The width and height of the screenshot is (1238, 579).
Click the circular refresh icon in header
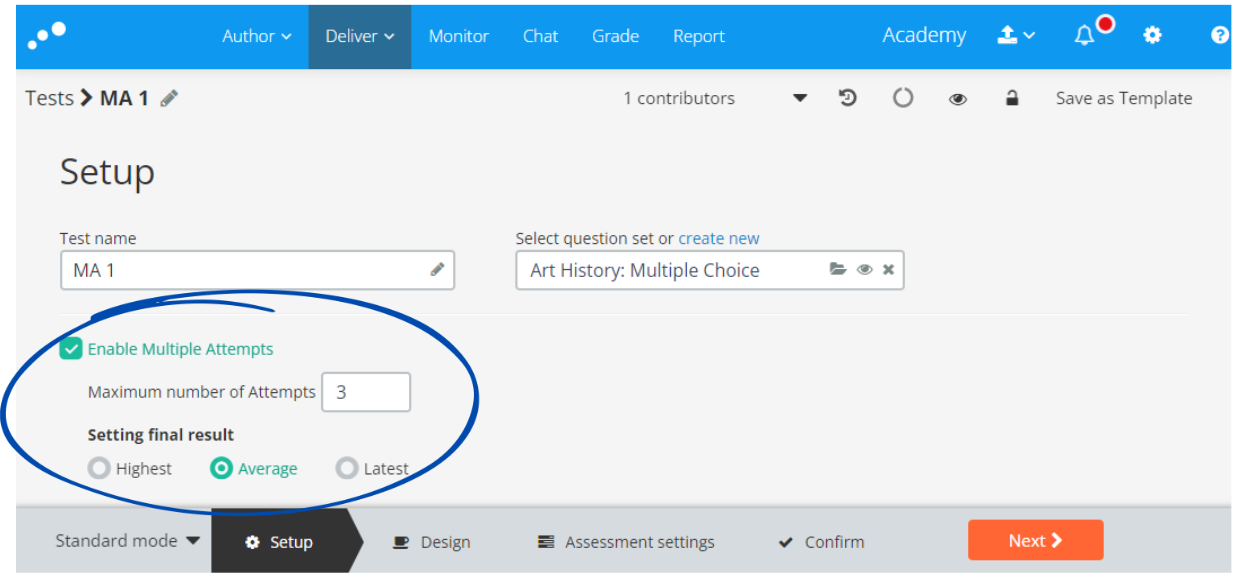pos(903,98)
